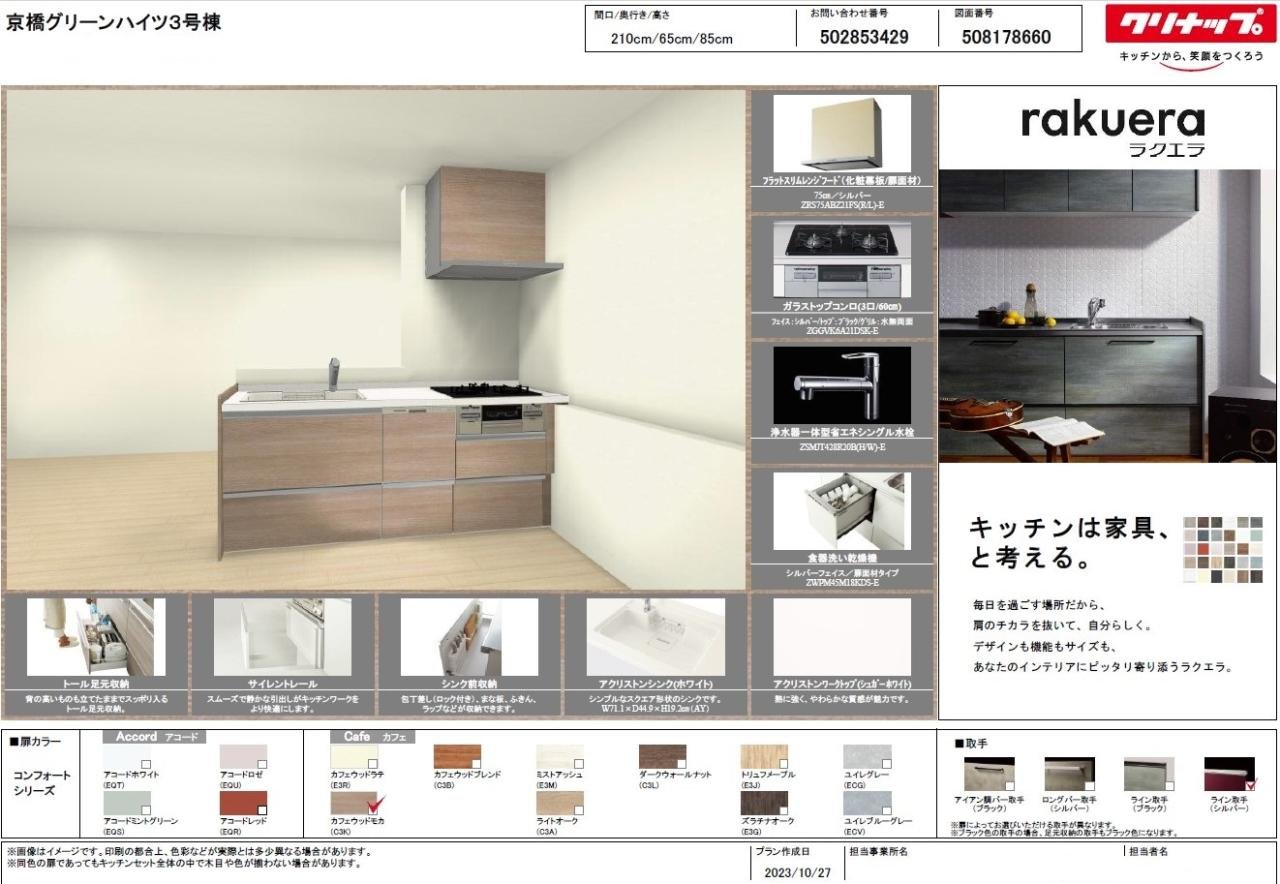
Task: Click the 取手 section label
Action: (x=969, y=743)
